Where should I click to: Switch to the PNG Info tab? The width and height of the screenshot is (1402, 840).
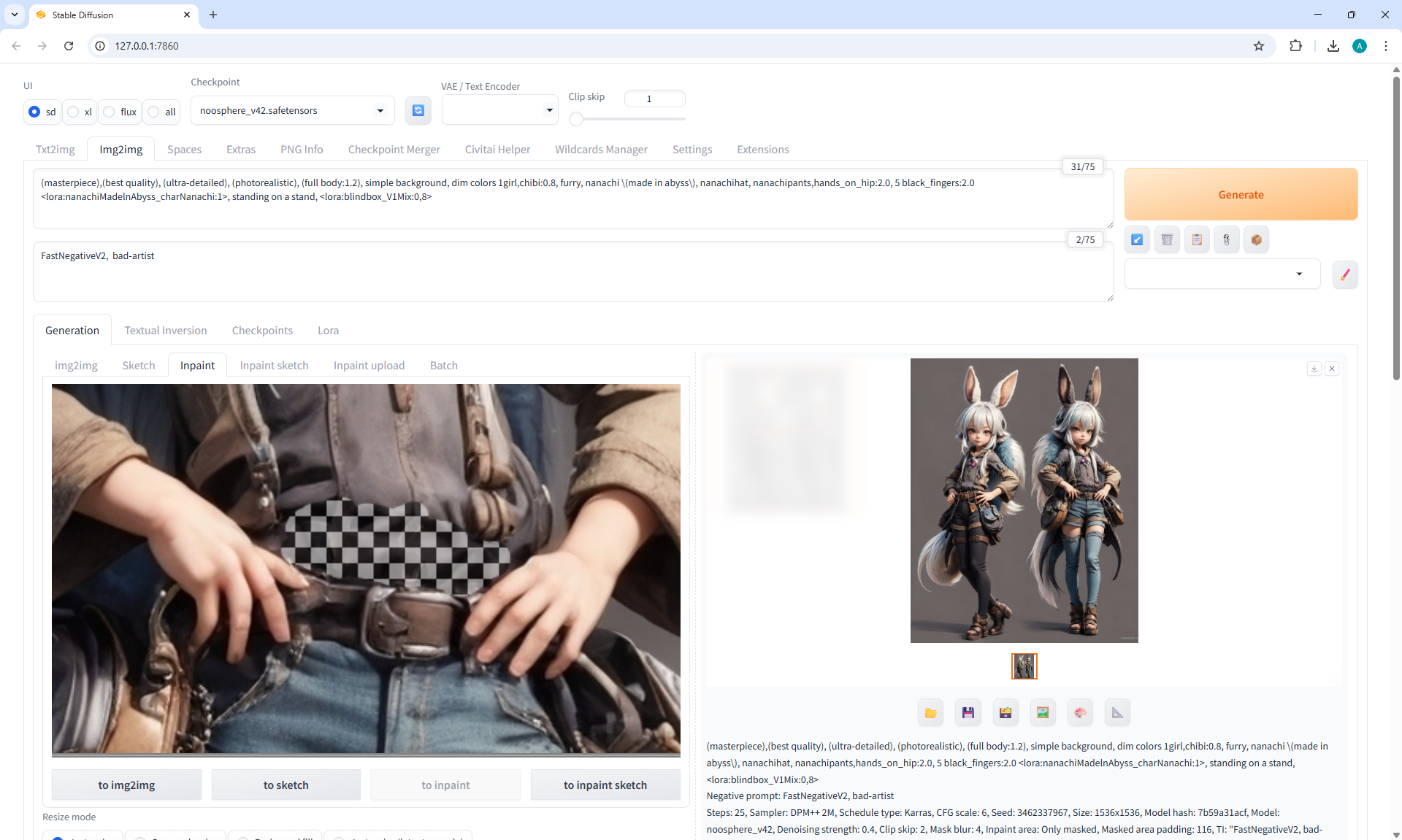pos(301,150)
